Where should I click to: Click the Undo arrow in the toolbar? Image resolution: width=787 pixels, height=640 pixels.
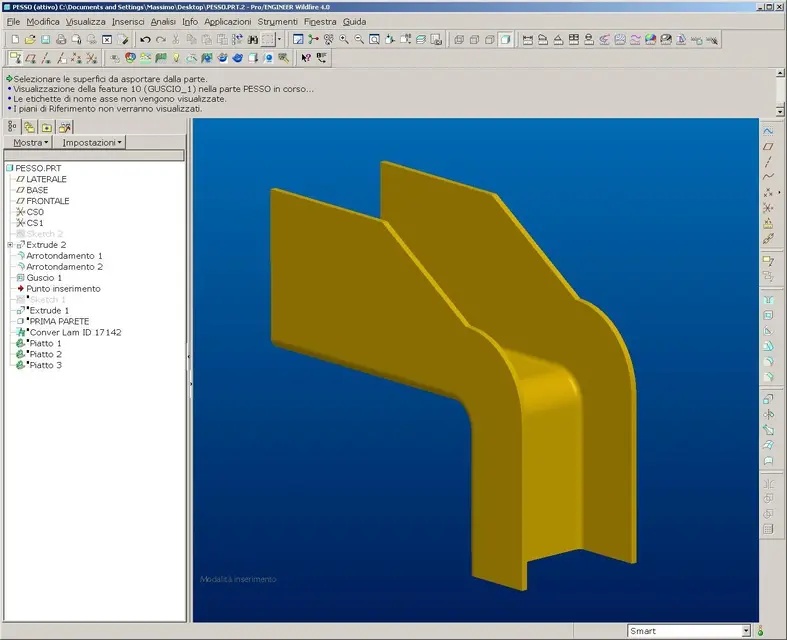pyautogui.click(x=145, y=40)
